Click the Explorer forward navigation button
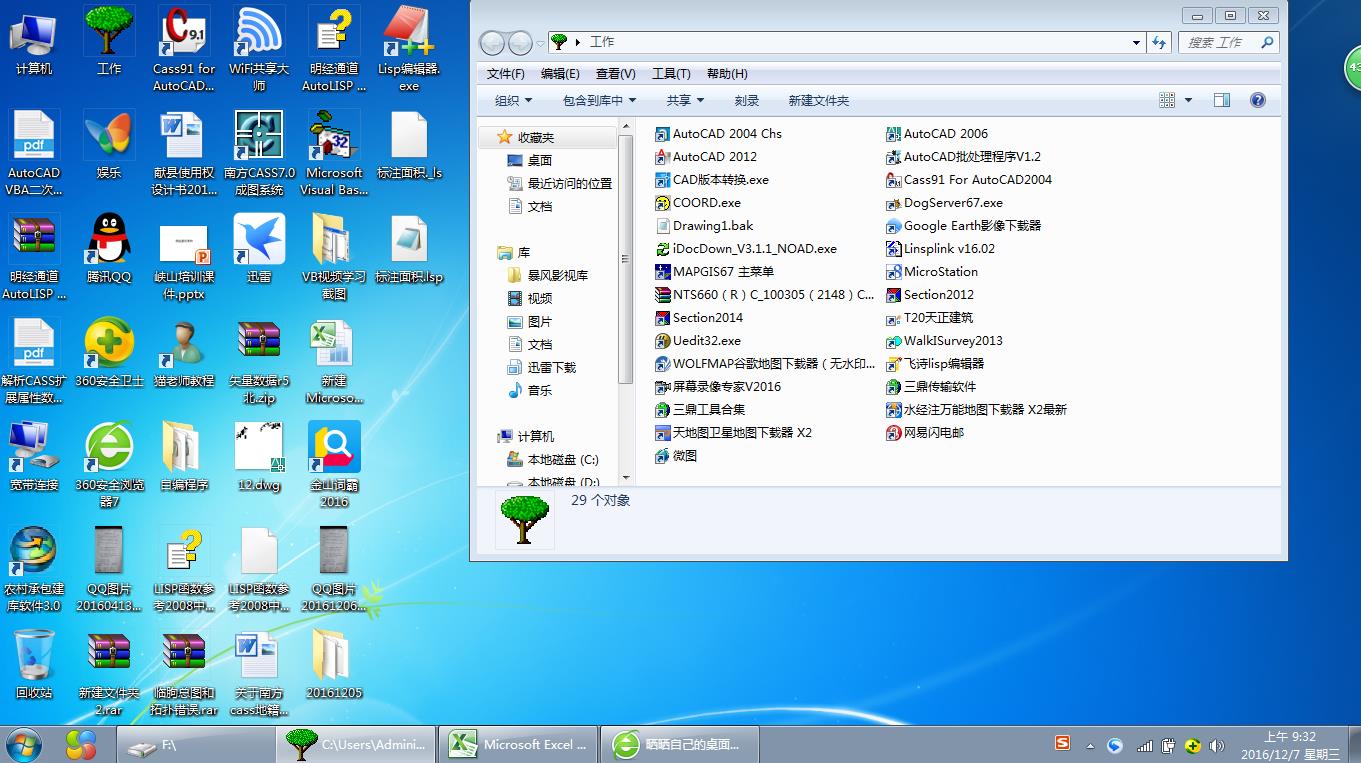The image size is (1361, 763). (x=520, y=43)
